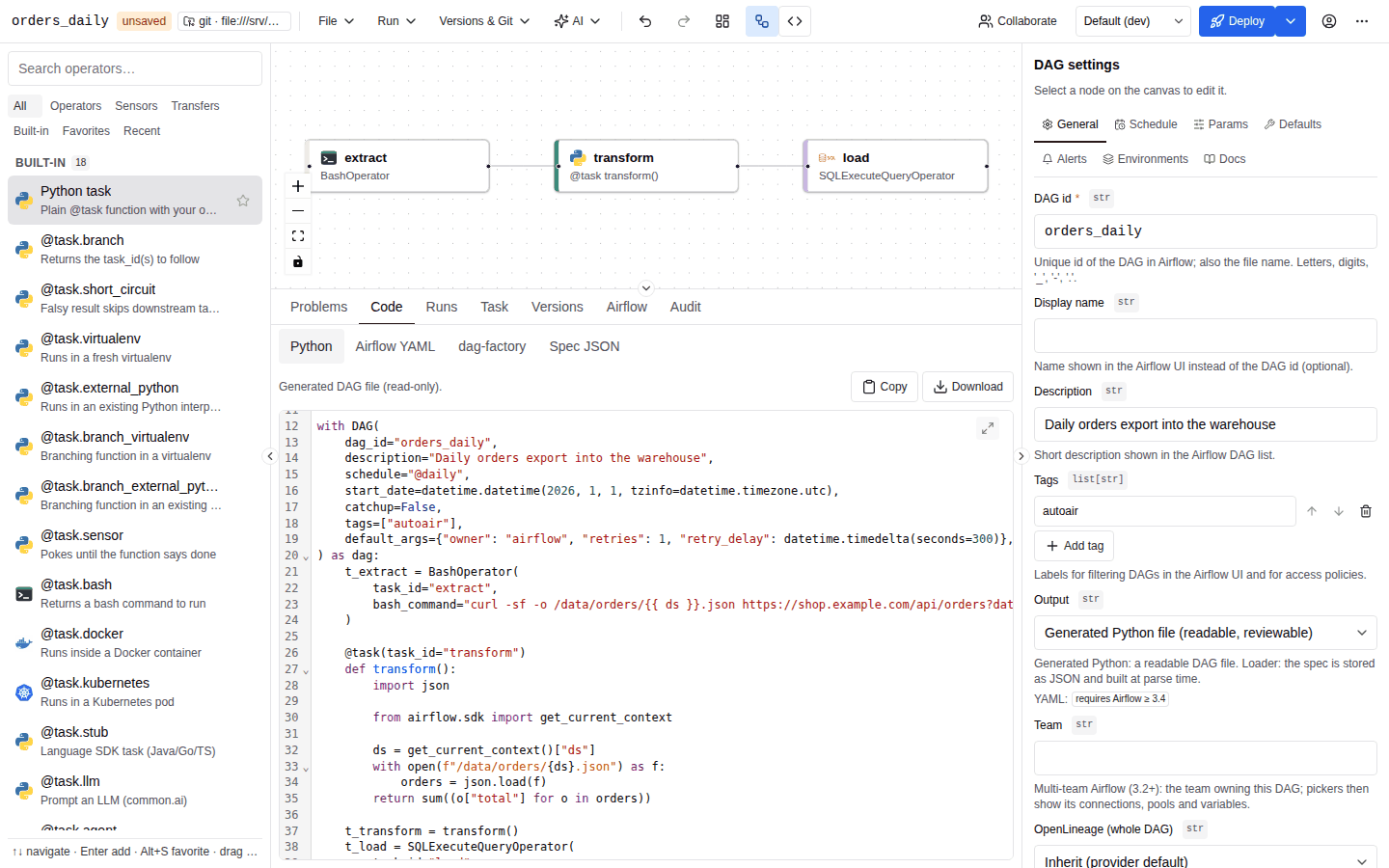Open the user account icon
This screenshot has height=868, width=1389.
[x=1329, y=21]
